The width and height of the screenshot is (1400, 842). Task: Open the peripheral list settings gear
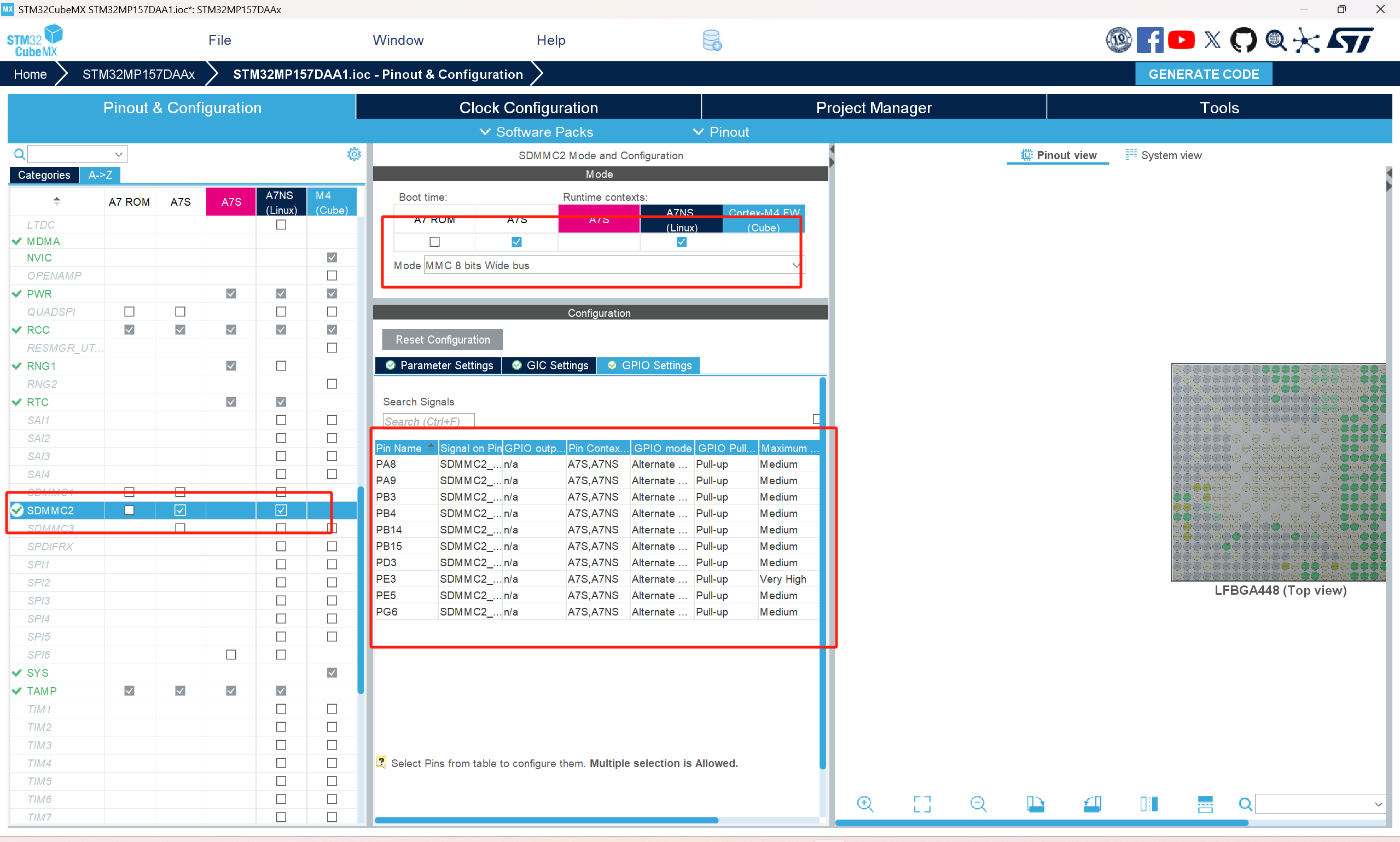(x=354, y=154)
